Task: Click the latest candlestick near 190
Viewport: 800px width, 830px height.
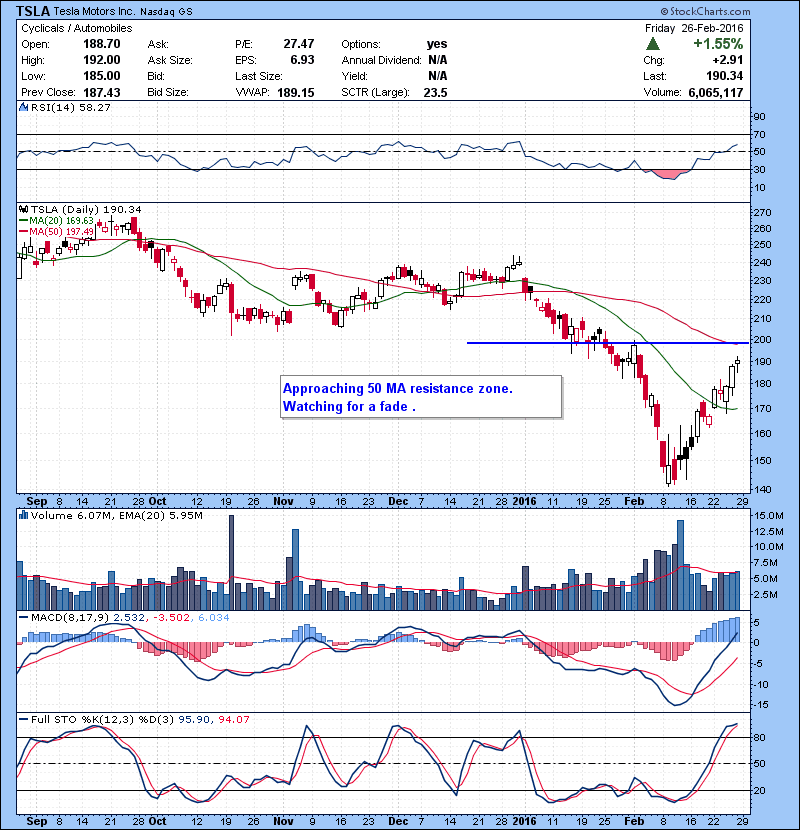Action: tap(737, 363)
